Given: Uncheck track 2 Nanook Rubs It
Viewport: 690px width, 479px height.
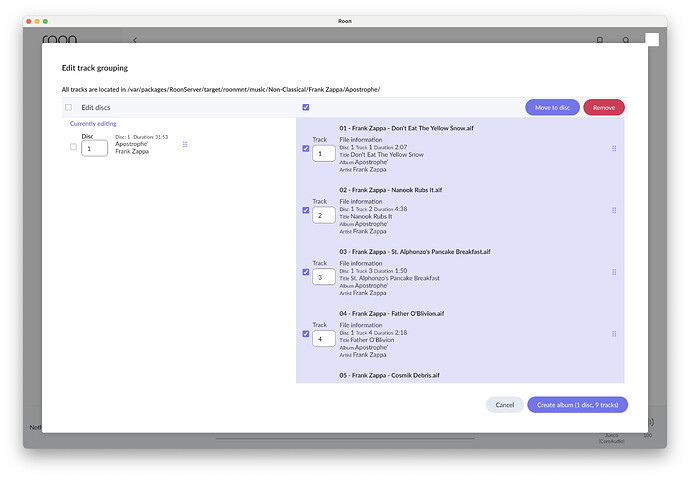Looking at the screenshot, I should point(306,210).
